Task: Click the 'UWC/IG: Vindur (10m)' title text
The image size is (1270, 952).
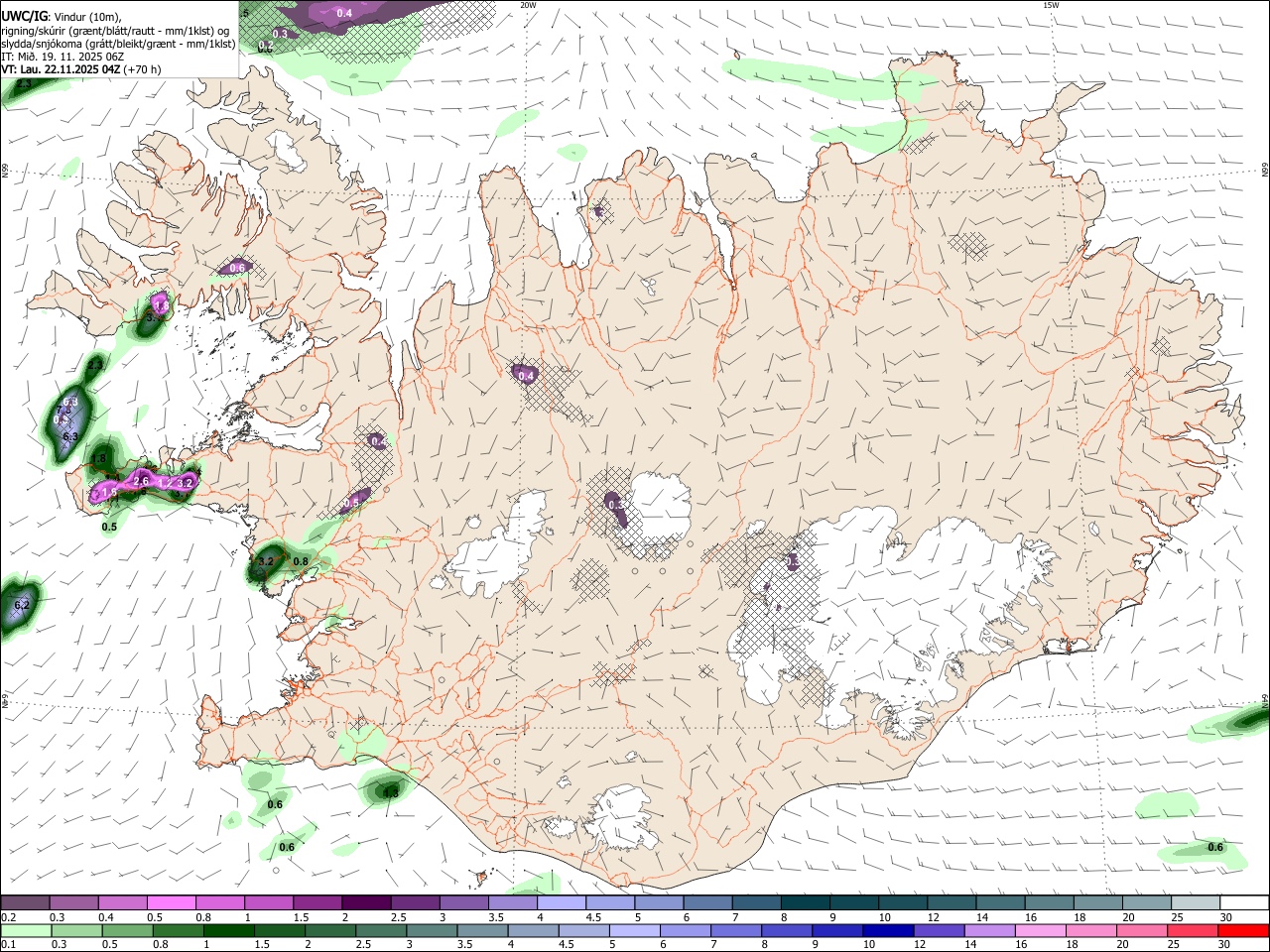Action: click(61, 16)
